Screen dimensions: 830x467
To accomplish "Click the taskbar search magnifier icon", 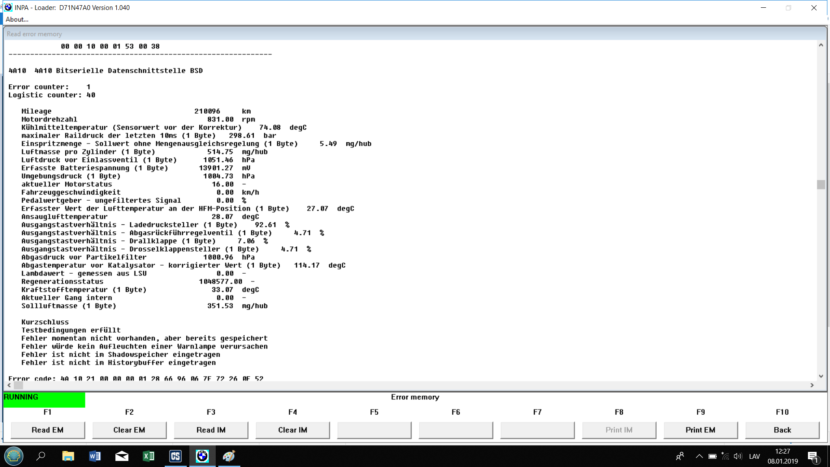I will click(x=41, y=455).
